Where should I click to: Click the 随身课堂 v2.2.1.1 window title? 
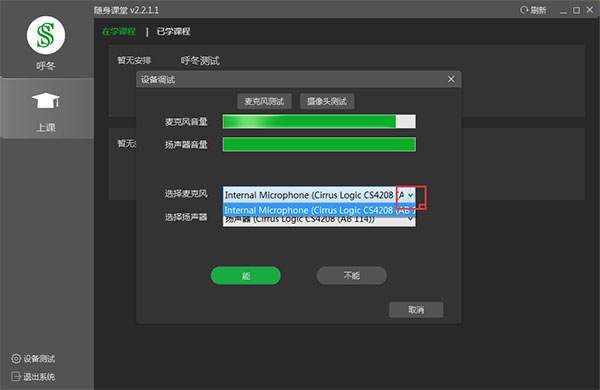click(126, 10)
